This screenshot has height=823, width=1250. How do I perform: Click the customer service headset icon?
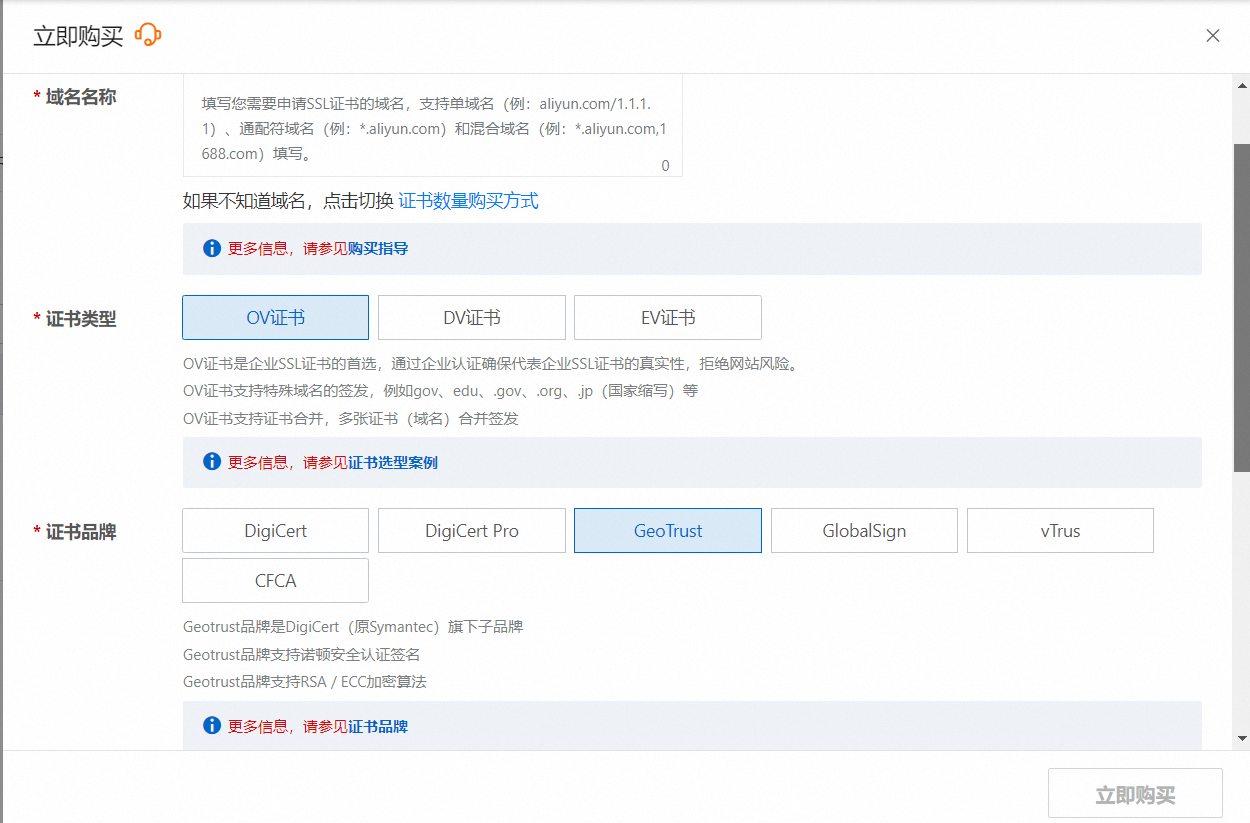148,36
